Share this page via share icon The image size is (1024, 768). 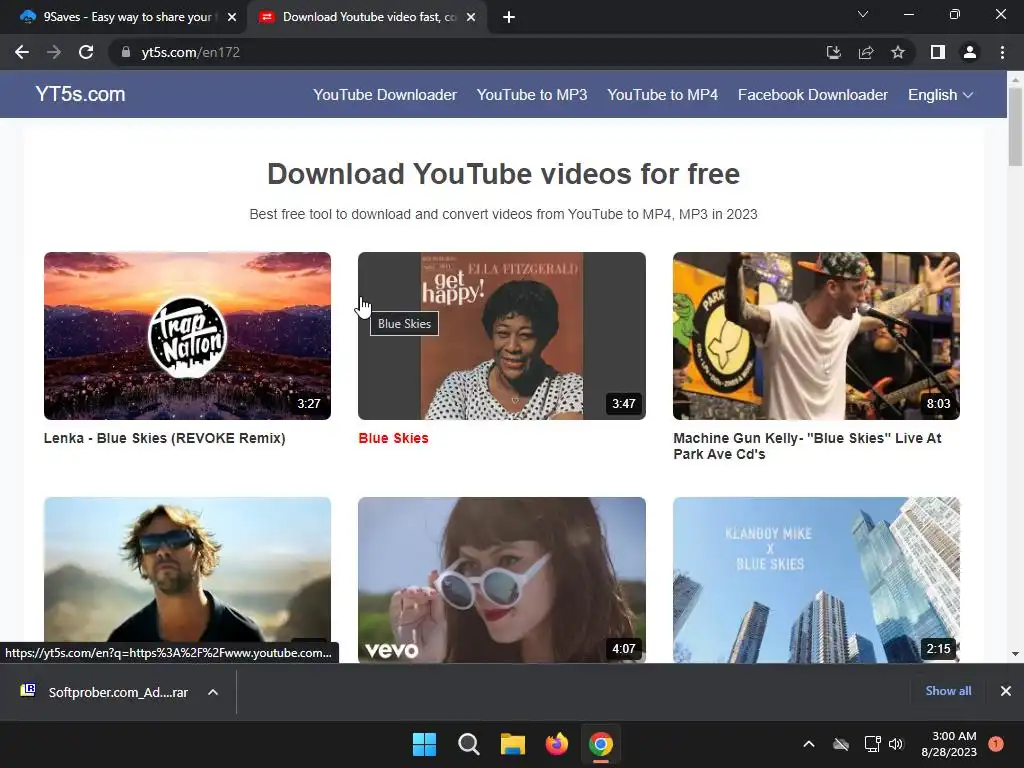click(866, 52)
